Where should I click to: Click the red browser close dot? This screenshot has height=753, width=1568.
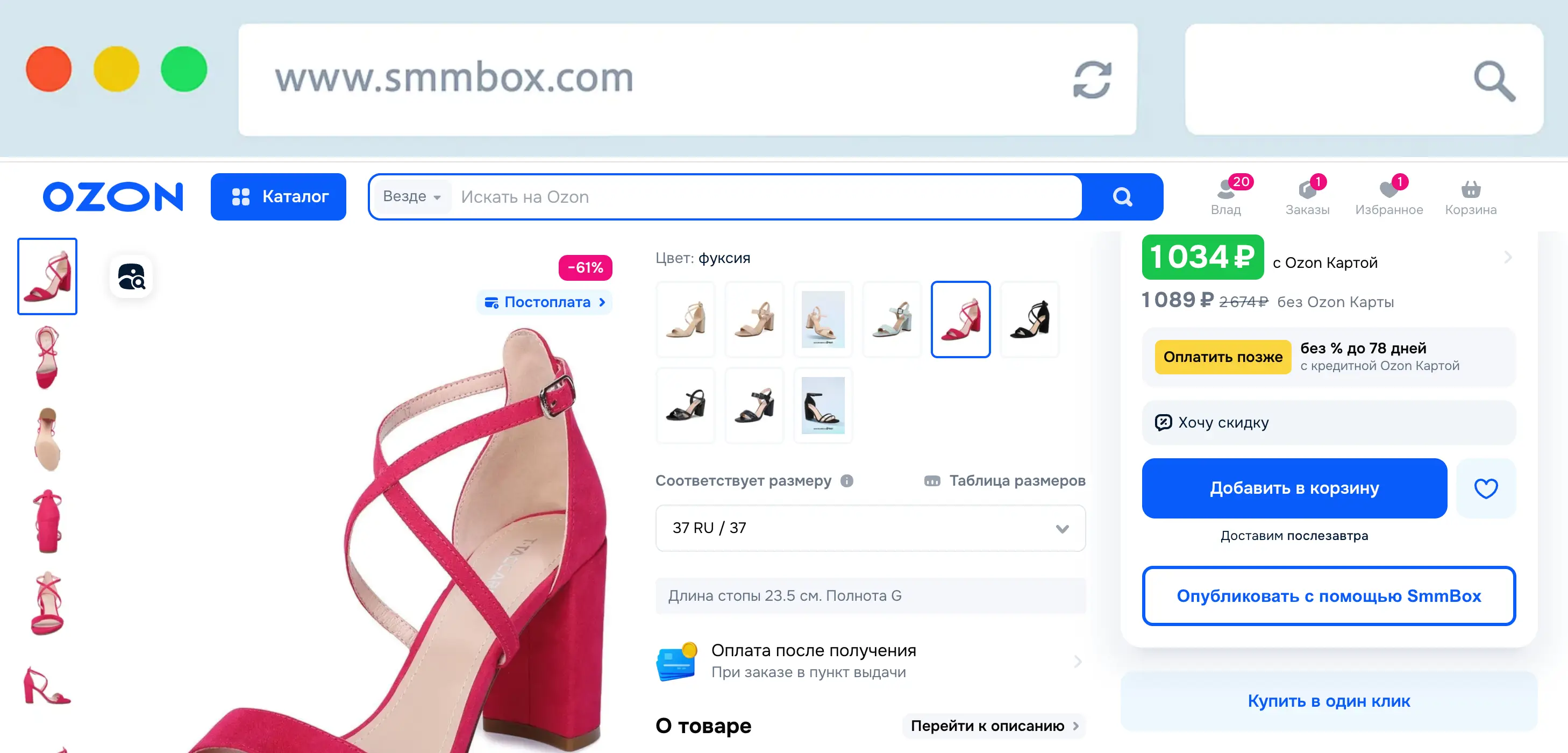click(49, 69)
